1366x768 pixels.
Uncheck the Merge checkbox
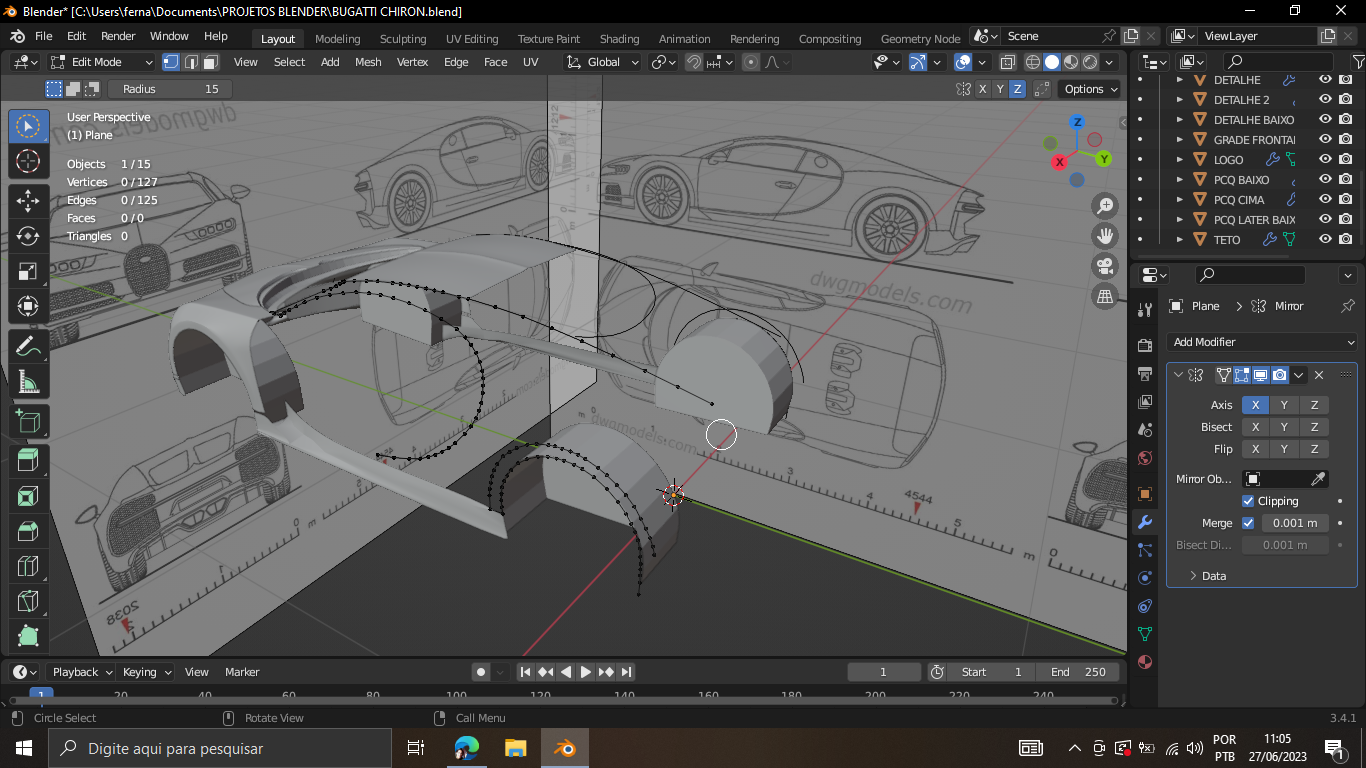1248,523
